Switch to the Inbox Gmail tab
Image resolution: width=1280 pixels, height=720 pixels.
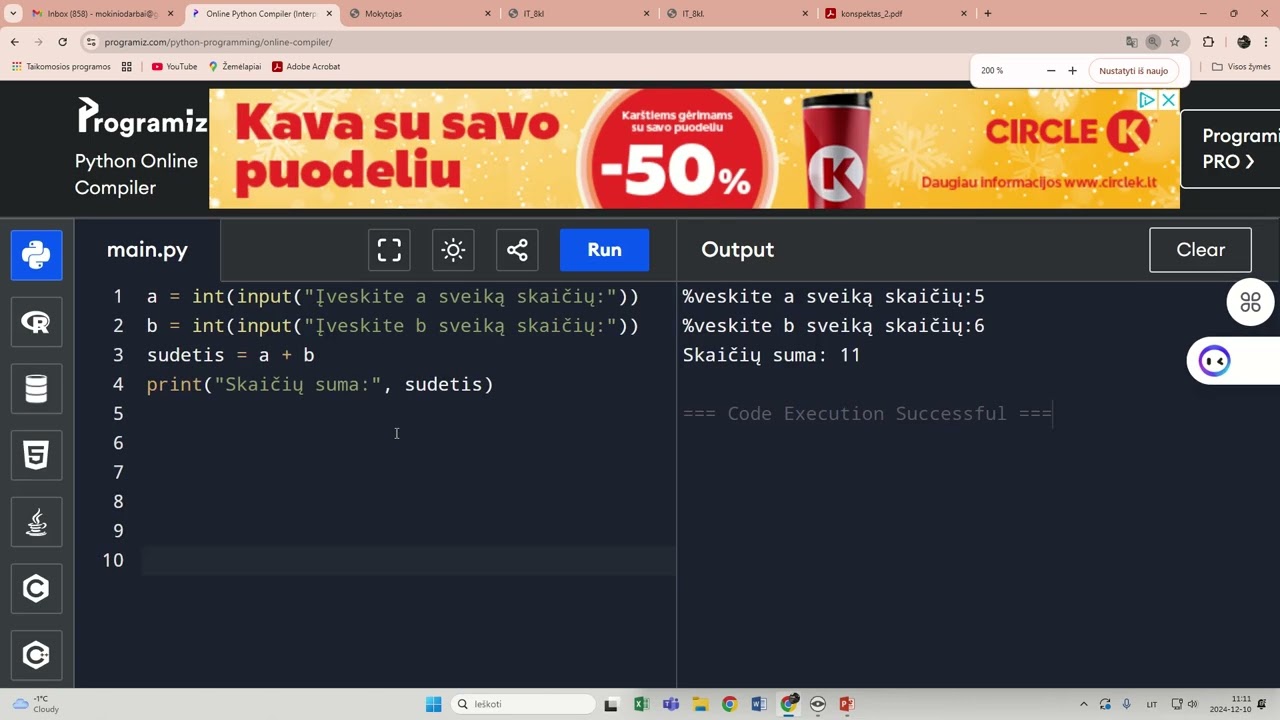[x=100, y=14]
